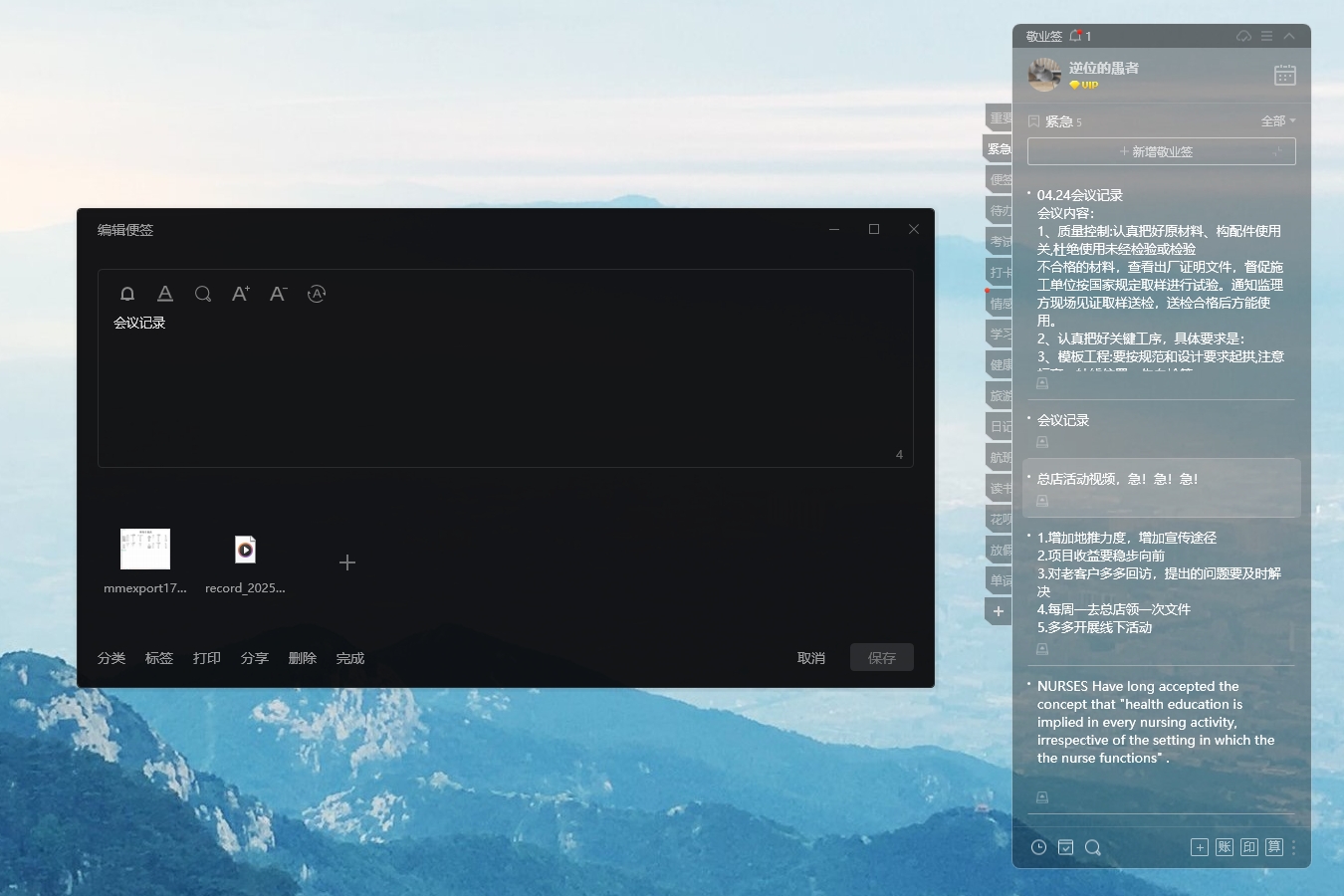Mark note as done with 完成
This screenshot has width=1344, height=896.
coord(349,658)
